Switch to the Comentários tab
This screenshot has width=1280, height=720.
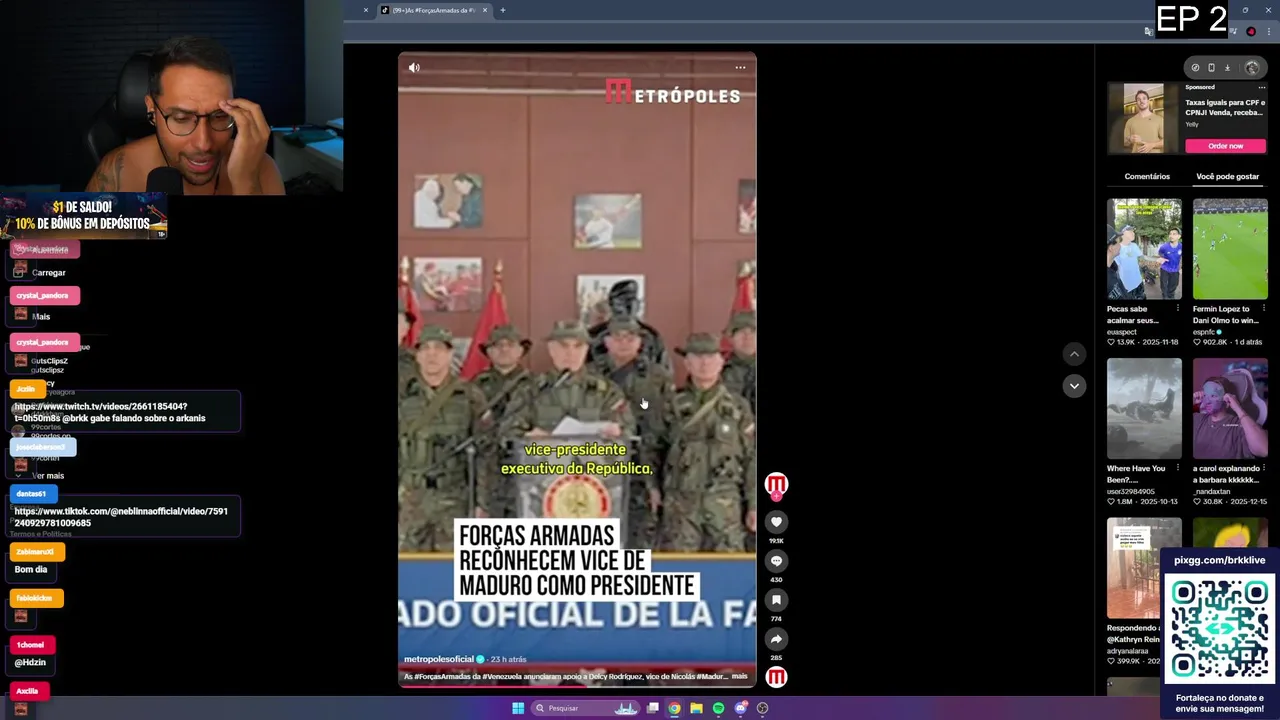point(1147,177)
